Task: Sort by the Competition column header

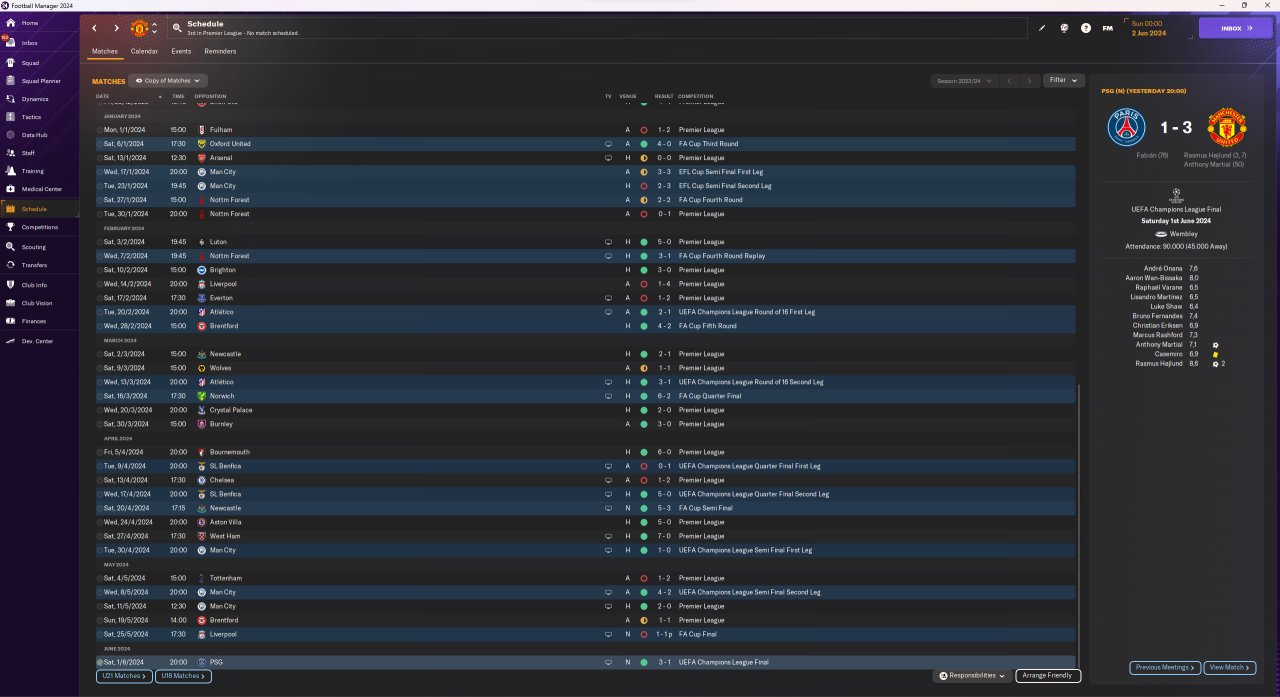Action: (696, 96)
